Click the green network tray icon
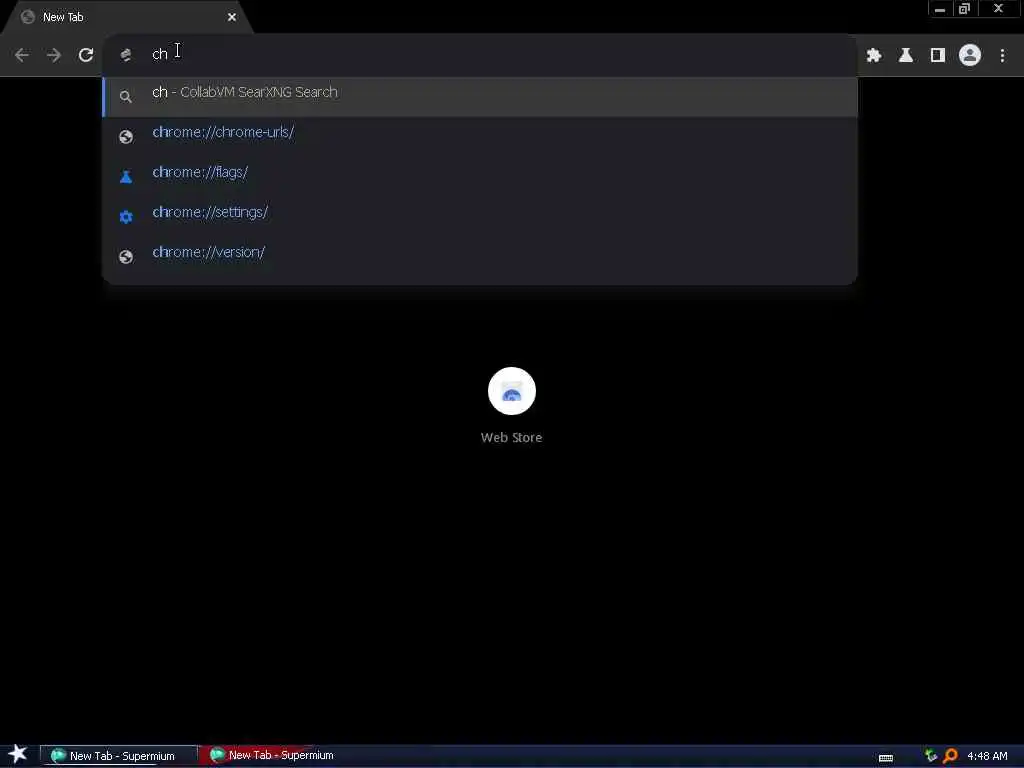Screen dimensions: 1024x768 click(x=931, y=756)
